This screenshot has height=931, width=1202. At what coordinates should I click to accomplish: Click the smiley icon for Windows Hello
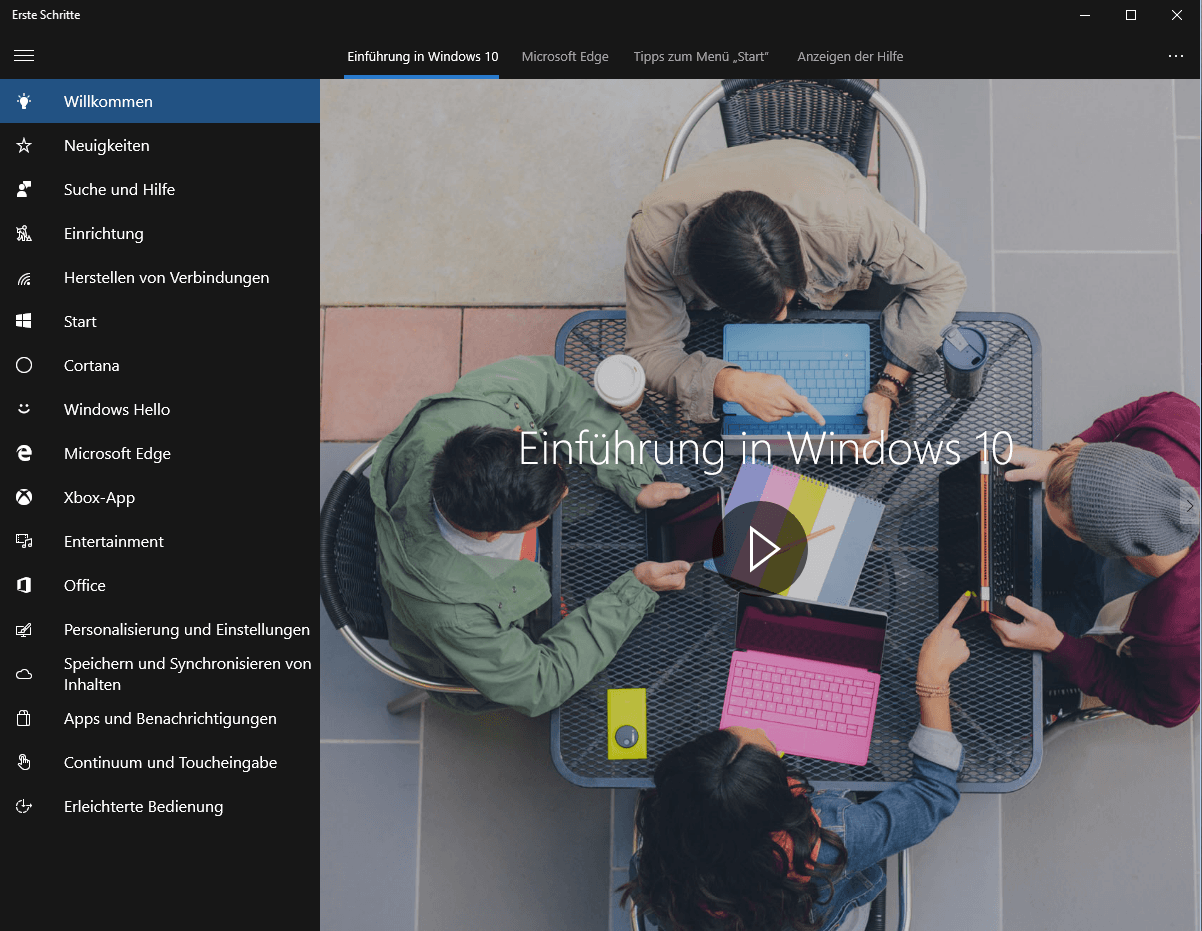pyautogui.click(x=24, y=409)
